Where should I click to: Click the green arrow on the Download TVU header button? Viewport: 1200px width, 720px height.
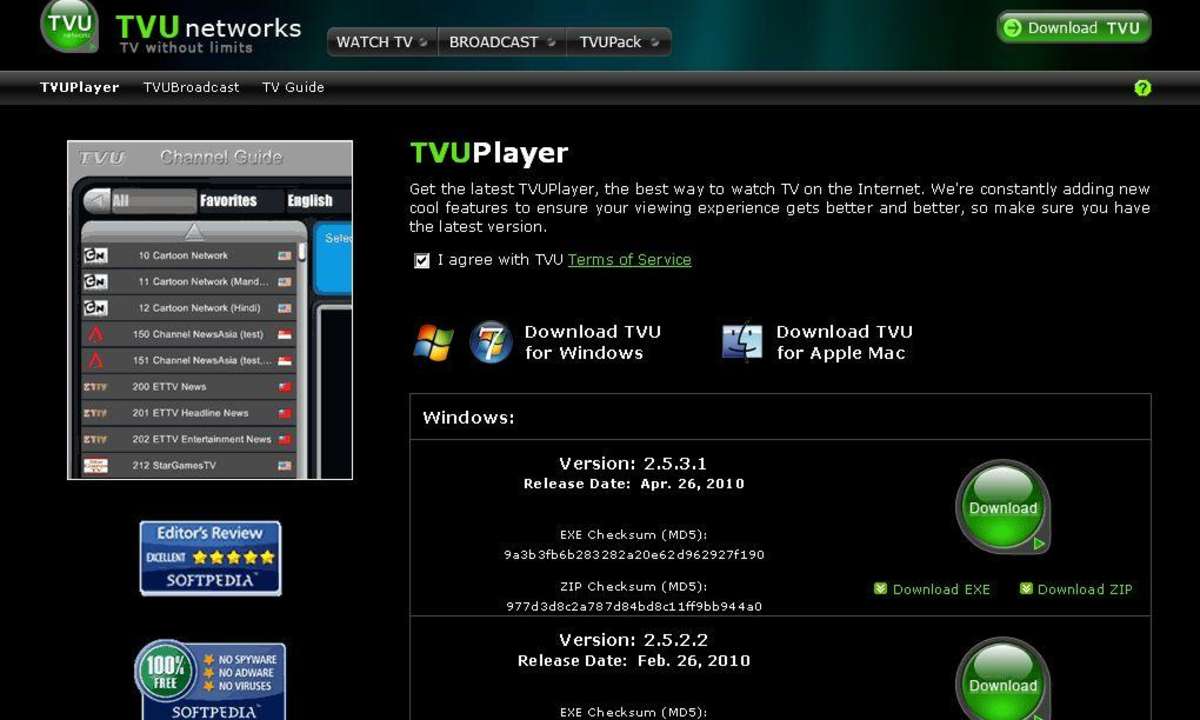1012,28
